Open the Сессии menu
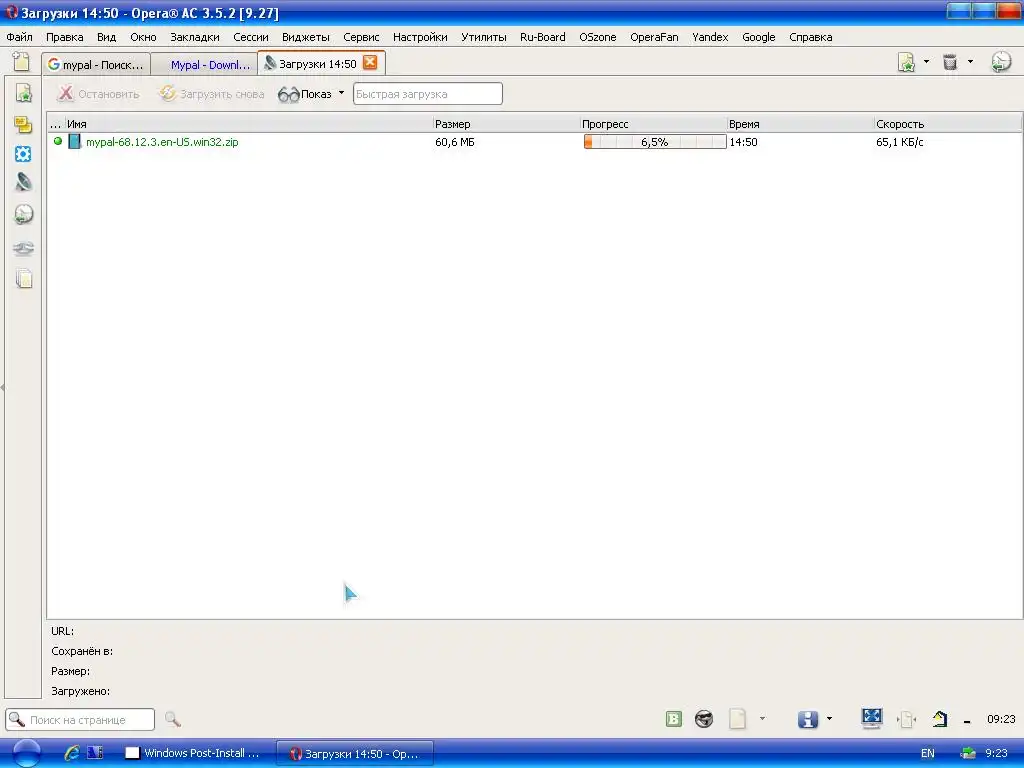The image size is (1024, 768). [x=251, y=37]
